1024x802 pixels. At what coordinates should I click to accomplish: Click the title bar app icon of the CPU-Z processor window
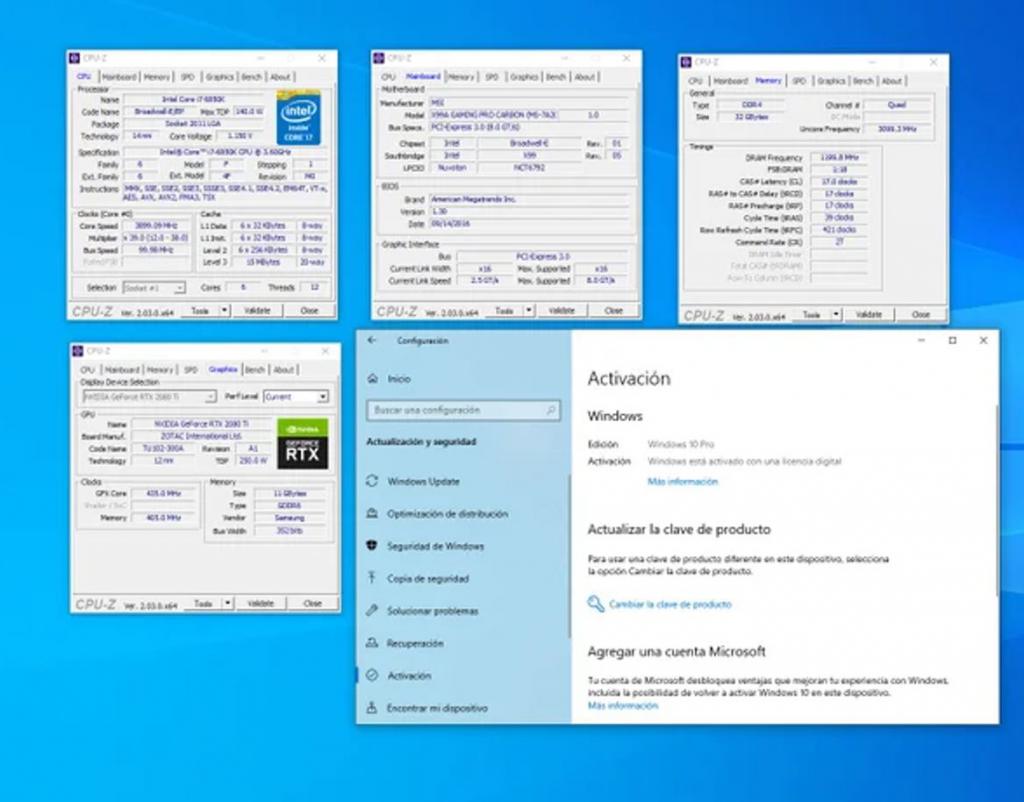(74, 59)
